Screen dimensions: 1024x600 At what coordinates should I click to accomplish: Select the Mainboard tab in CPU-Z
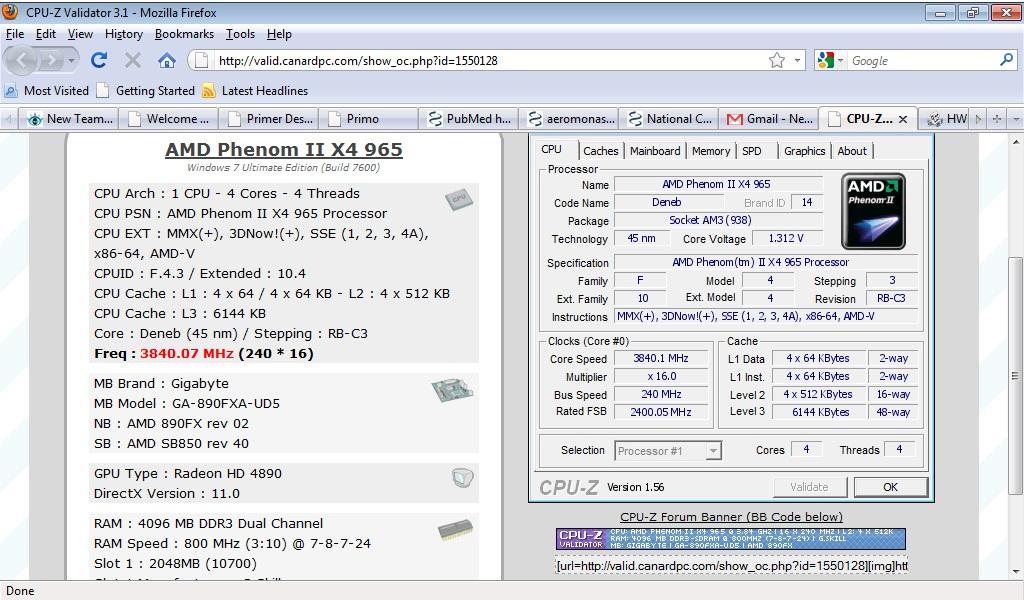[655, 151]
